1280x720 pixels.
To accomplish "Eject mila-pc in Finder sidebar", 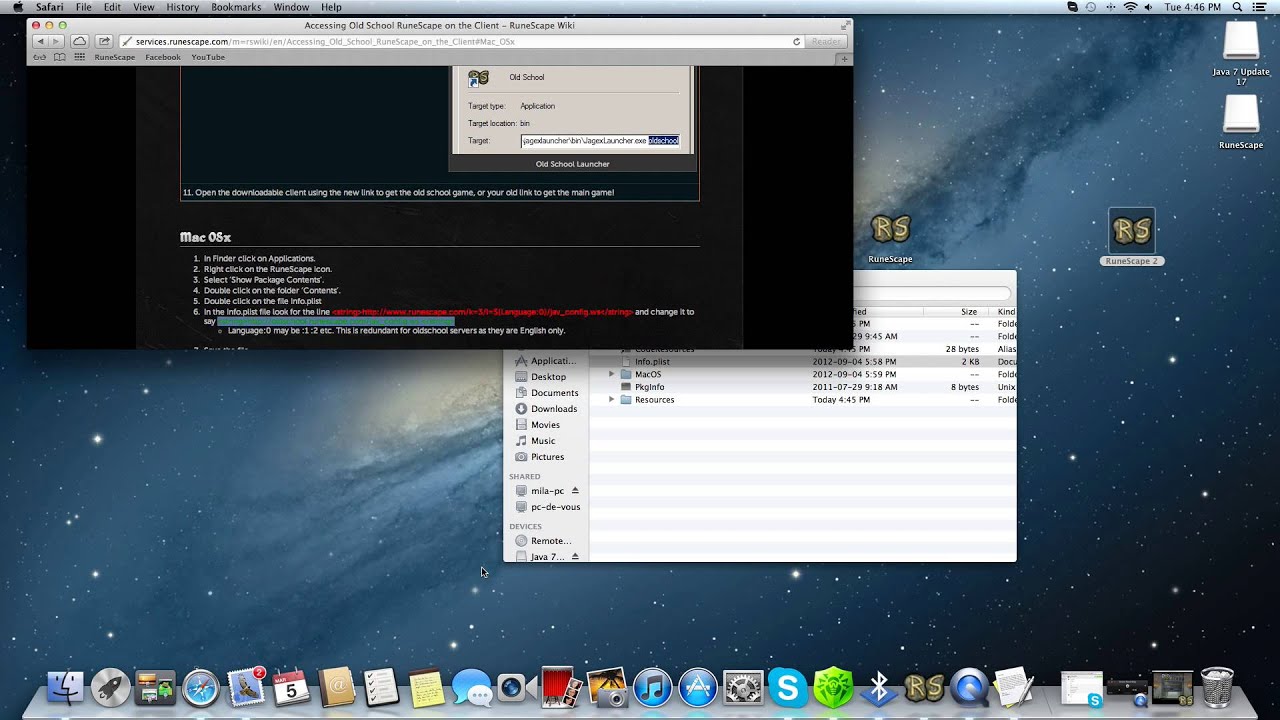I will click(575, 491).
